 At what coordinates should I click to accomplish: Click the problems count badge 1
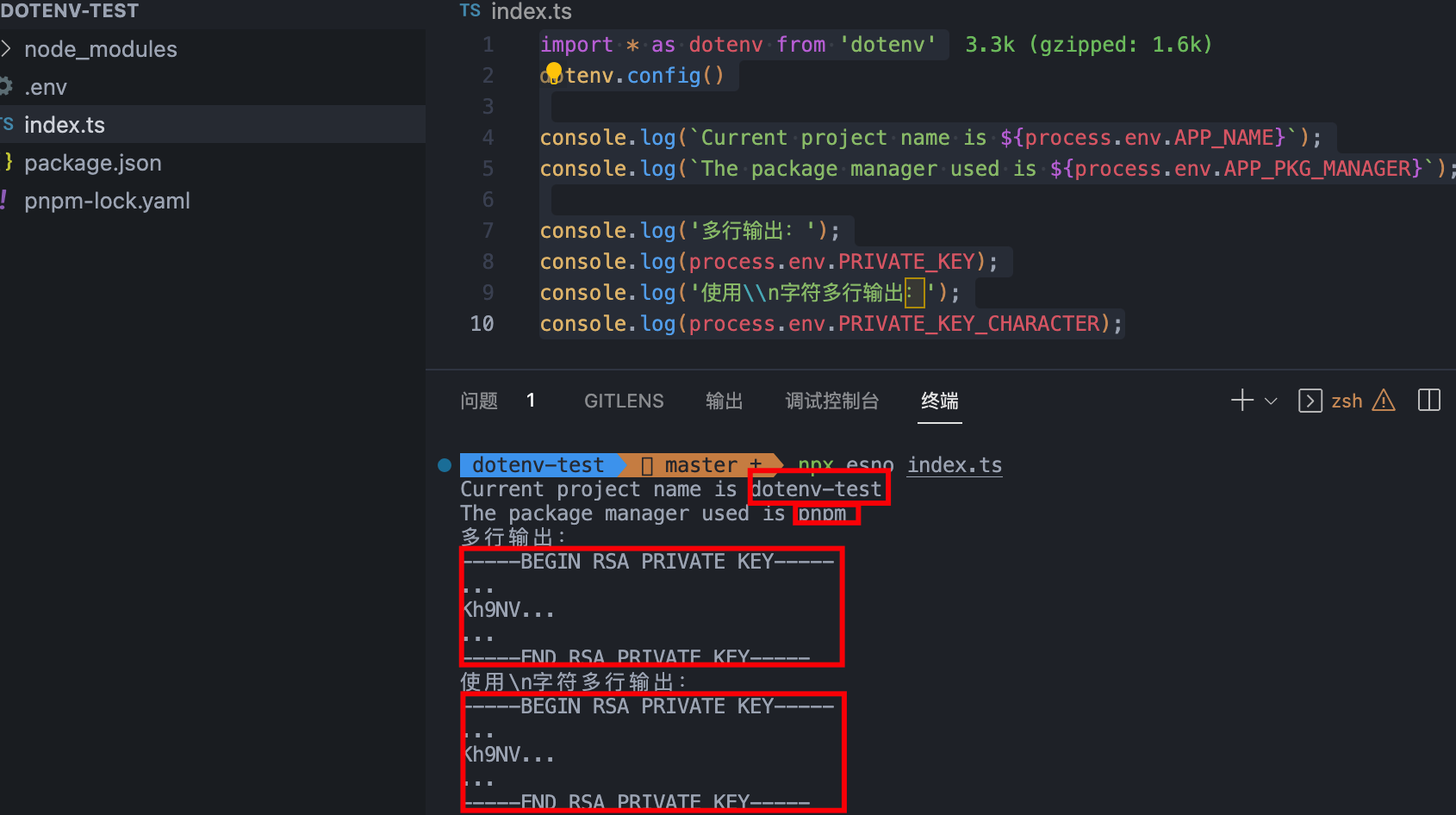[531, 400]
